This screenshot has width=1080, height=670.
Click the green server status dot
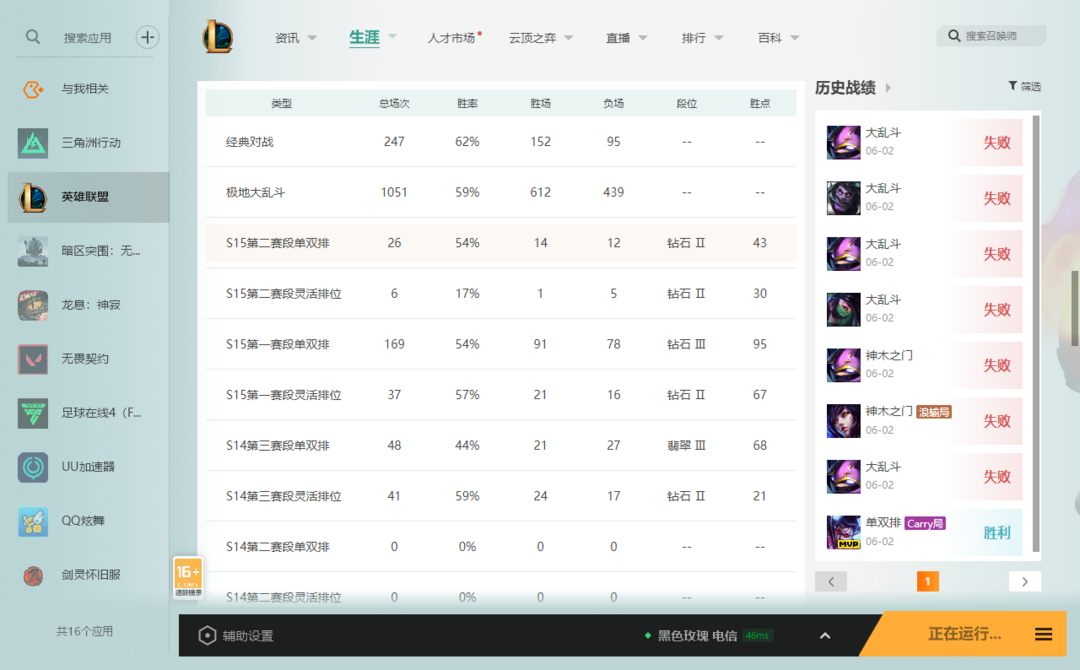tap(647, 636)
